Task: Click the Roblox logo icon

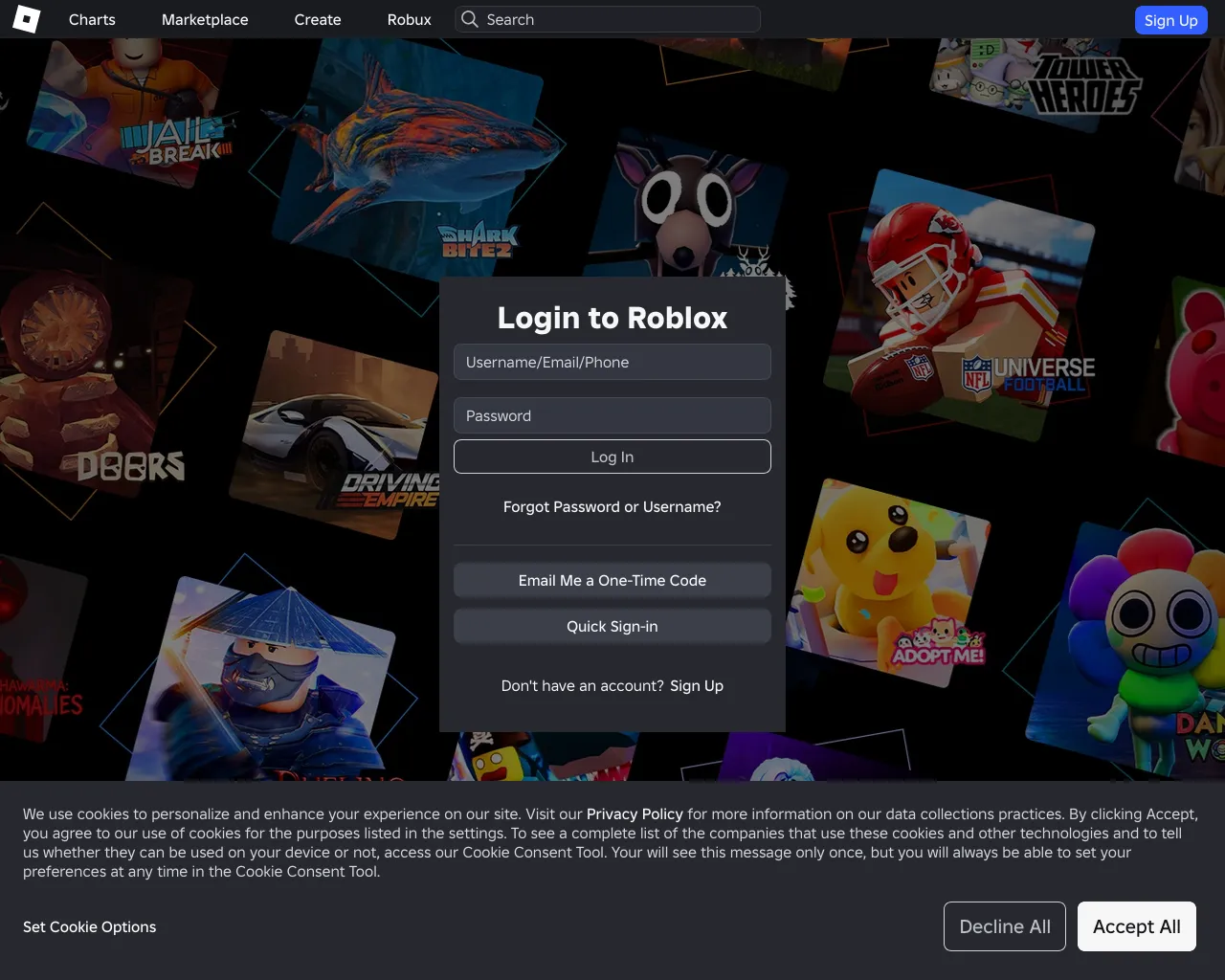Action: (x=26, y=19)
